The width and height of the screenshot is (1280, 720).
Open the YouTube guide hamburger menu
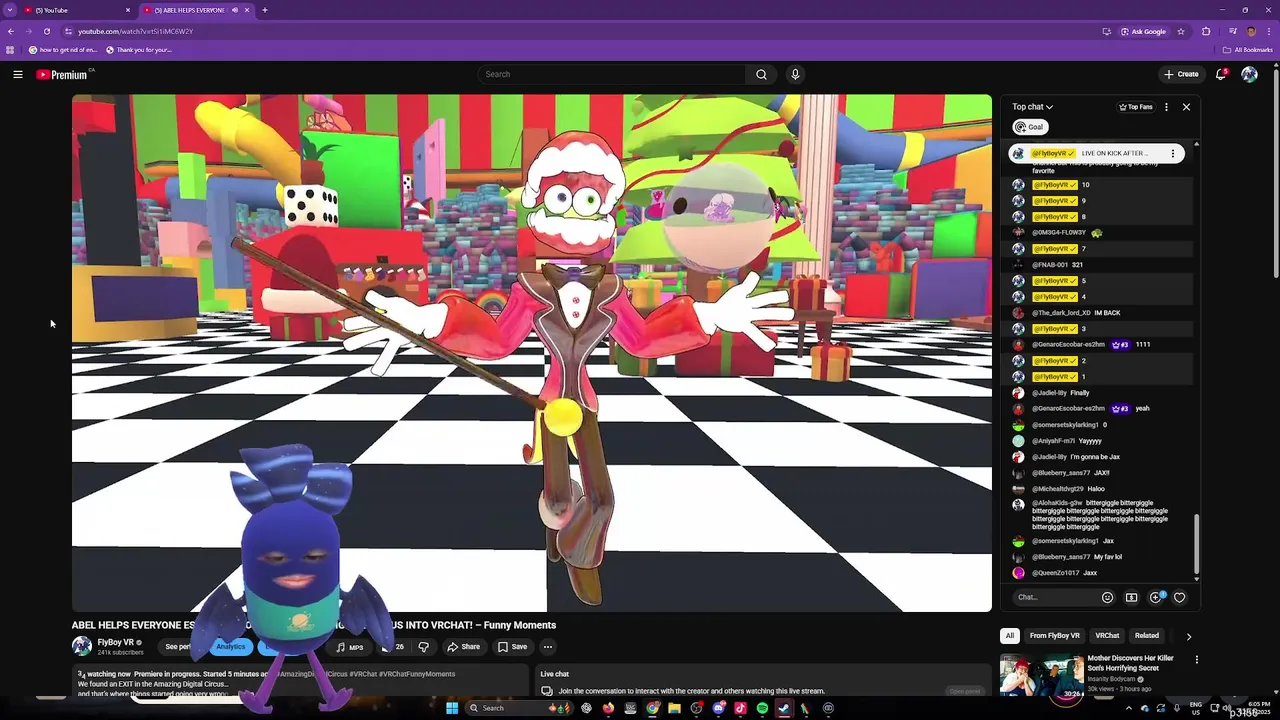point(18,74)
